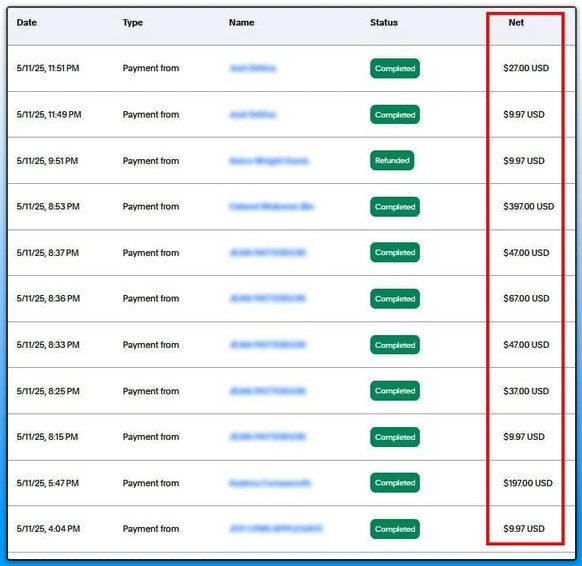Click $9.97 USD in the 11:49 PM row
The width and height of the screenshot is (582, 566).
524,115
